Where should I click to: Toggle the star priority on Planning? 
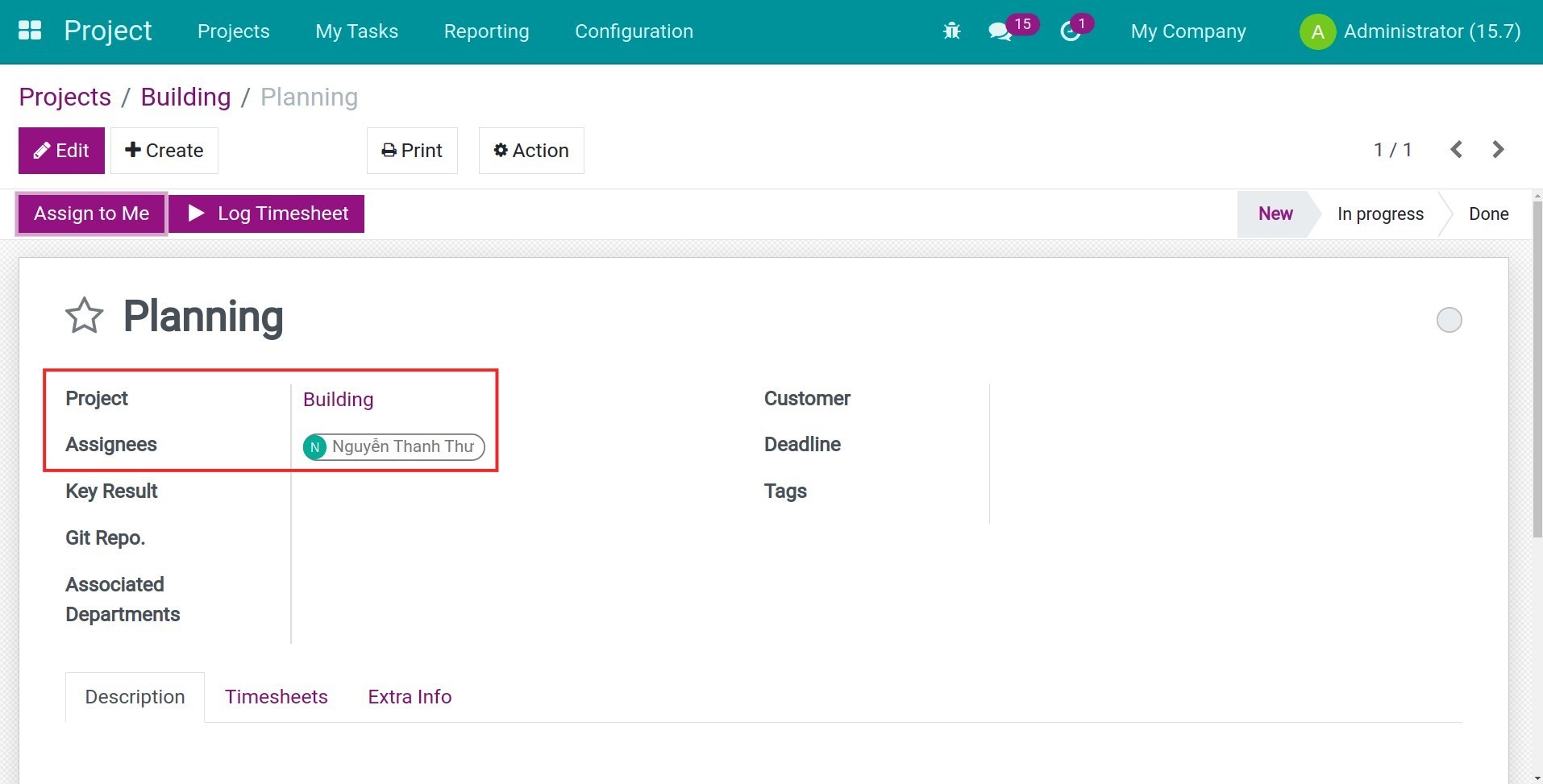pyautogui.click(x=85, y=316)
